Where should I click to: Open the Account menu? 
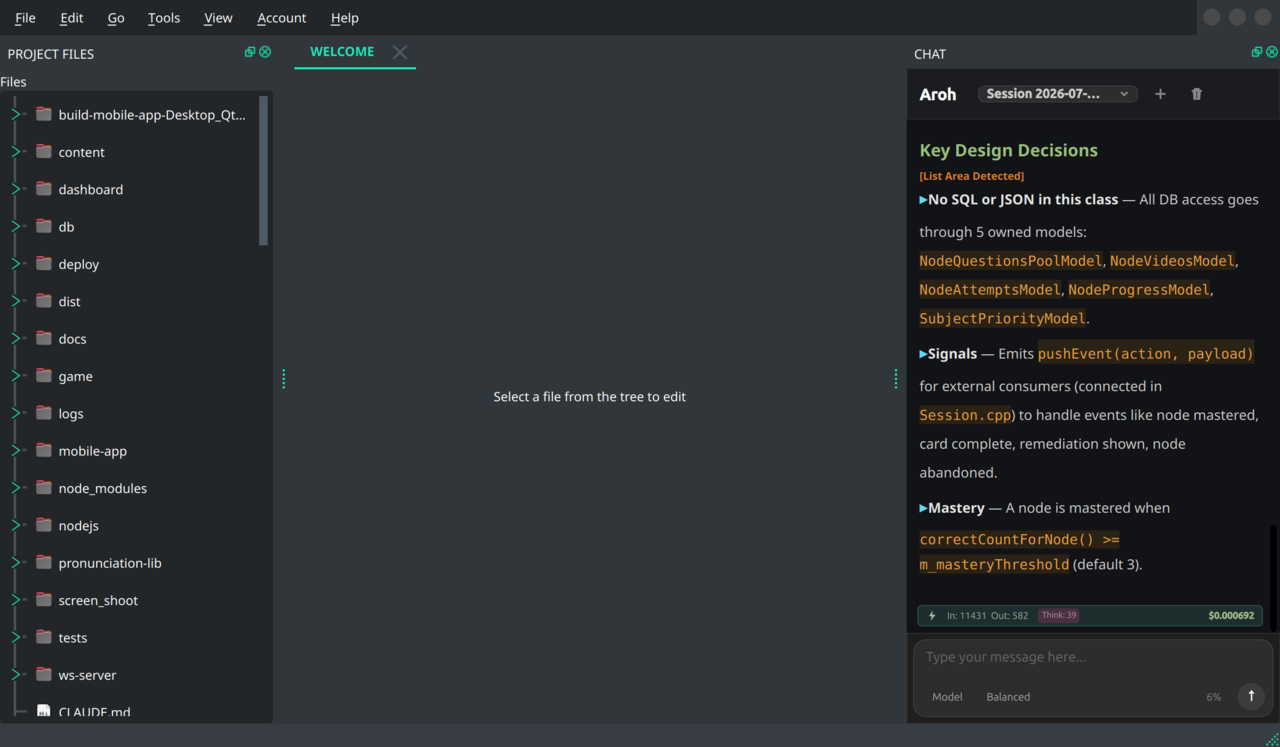coord(281,18)
